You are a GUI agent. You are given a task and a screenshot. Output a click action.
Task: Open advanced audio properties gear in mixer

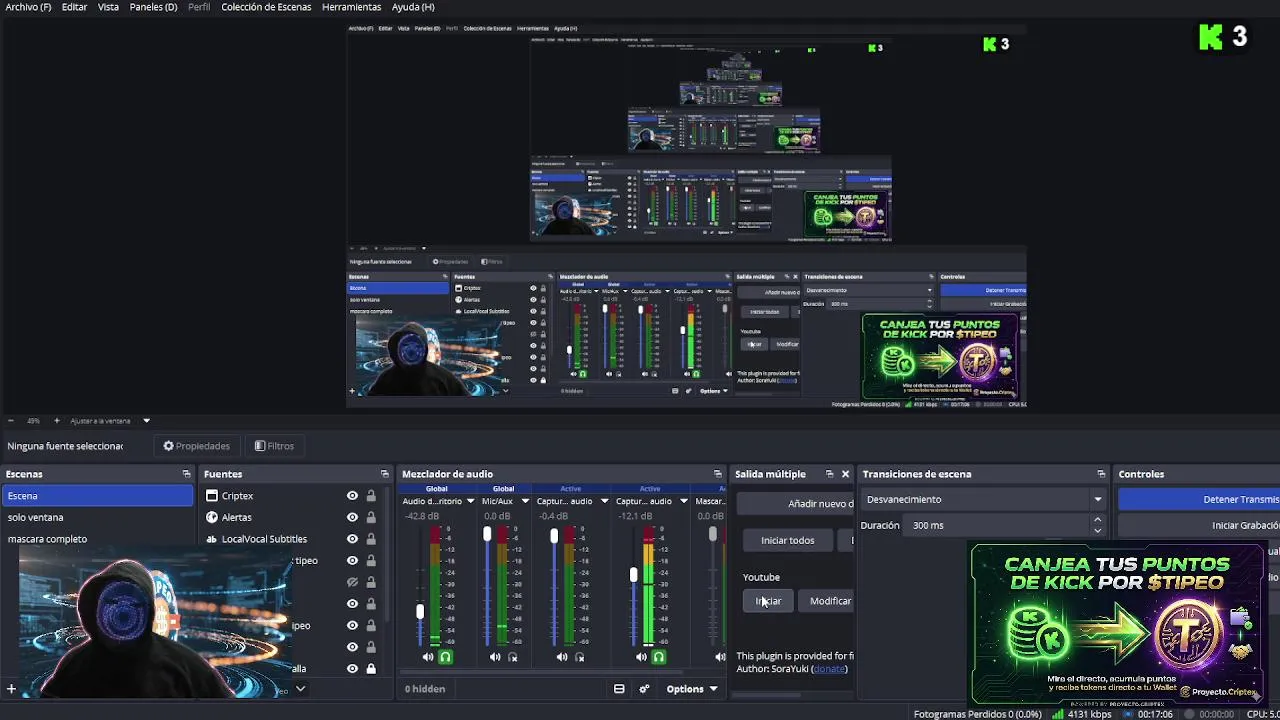644,689
